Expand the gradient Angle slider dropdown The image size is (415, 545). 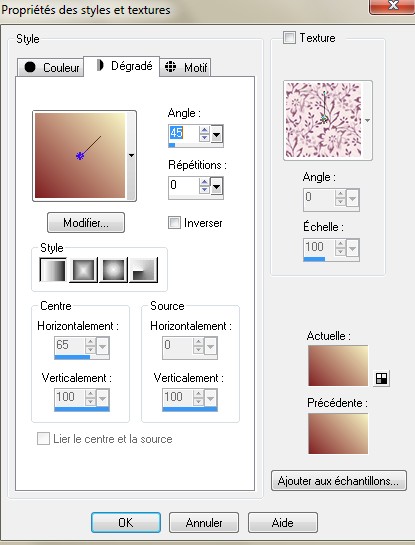[217, 134]
